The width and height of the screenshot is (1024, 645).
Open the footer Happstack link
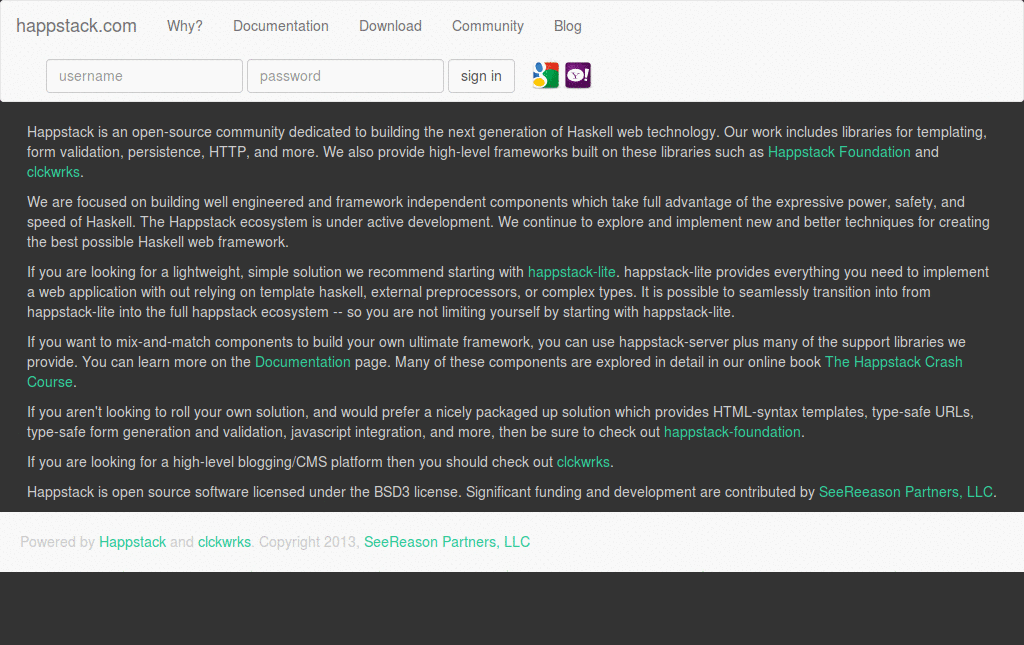coord(133,543)
